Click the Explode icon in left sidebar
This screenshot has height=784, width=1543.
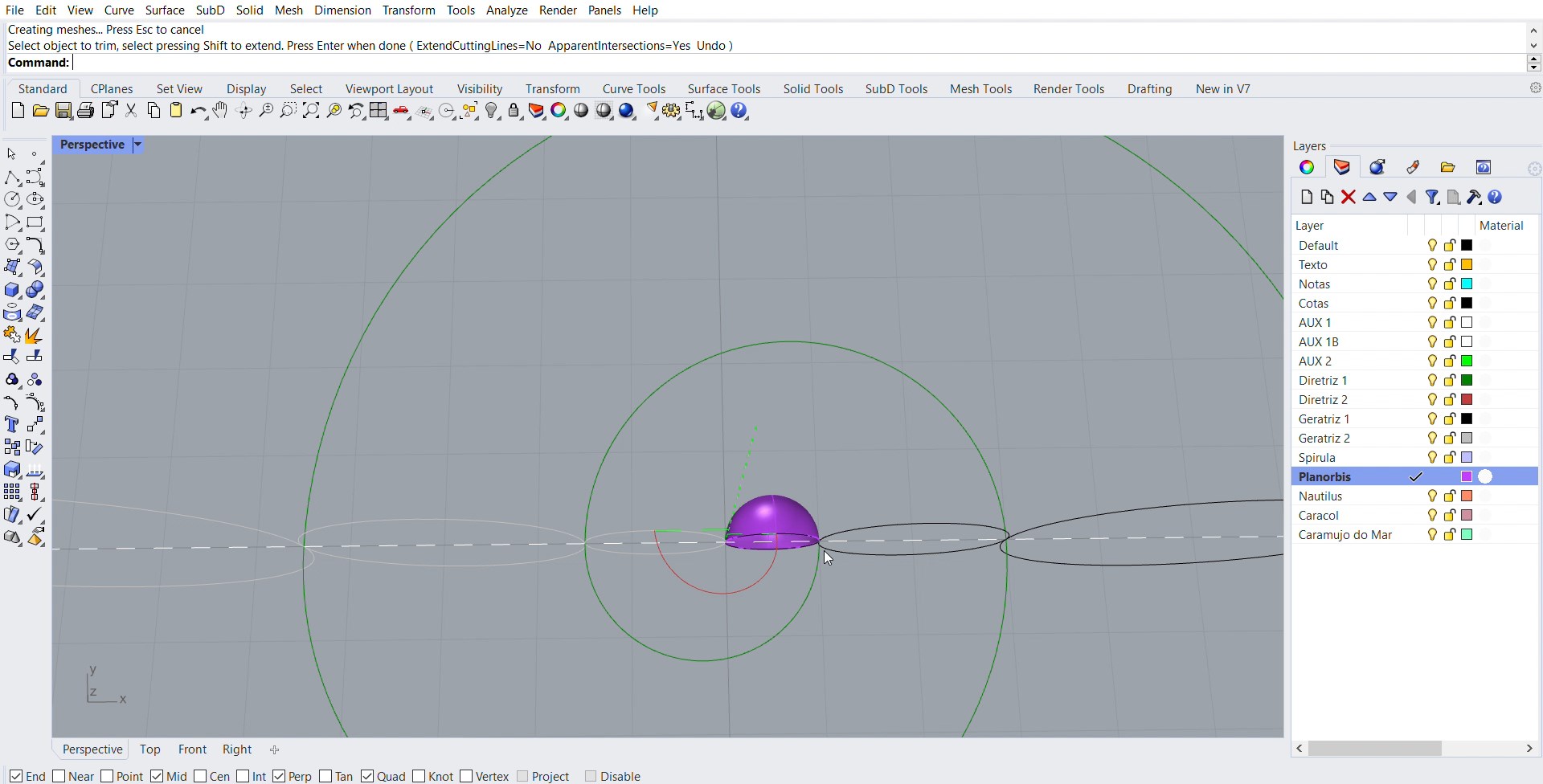point(34,335)
